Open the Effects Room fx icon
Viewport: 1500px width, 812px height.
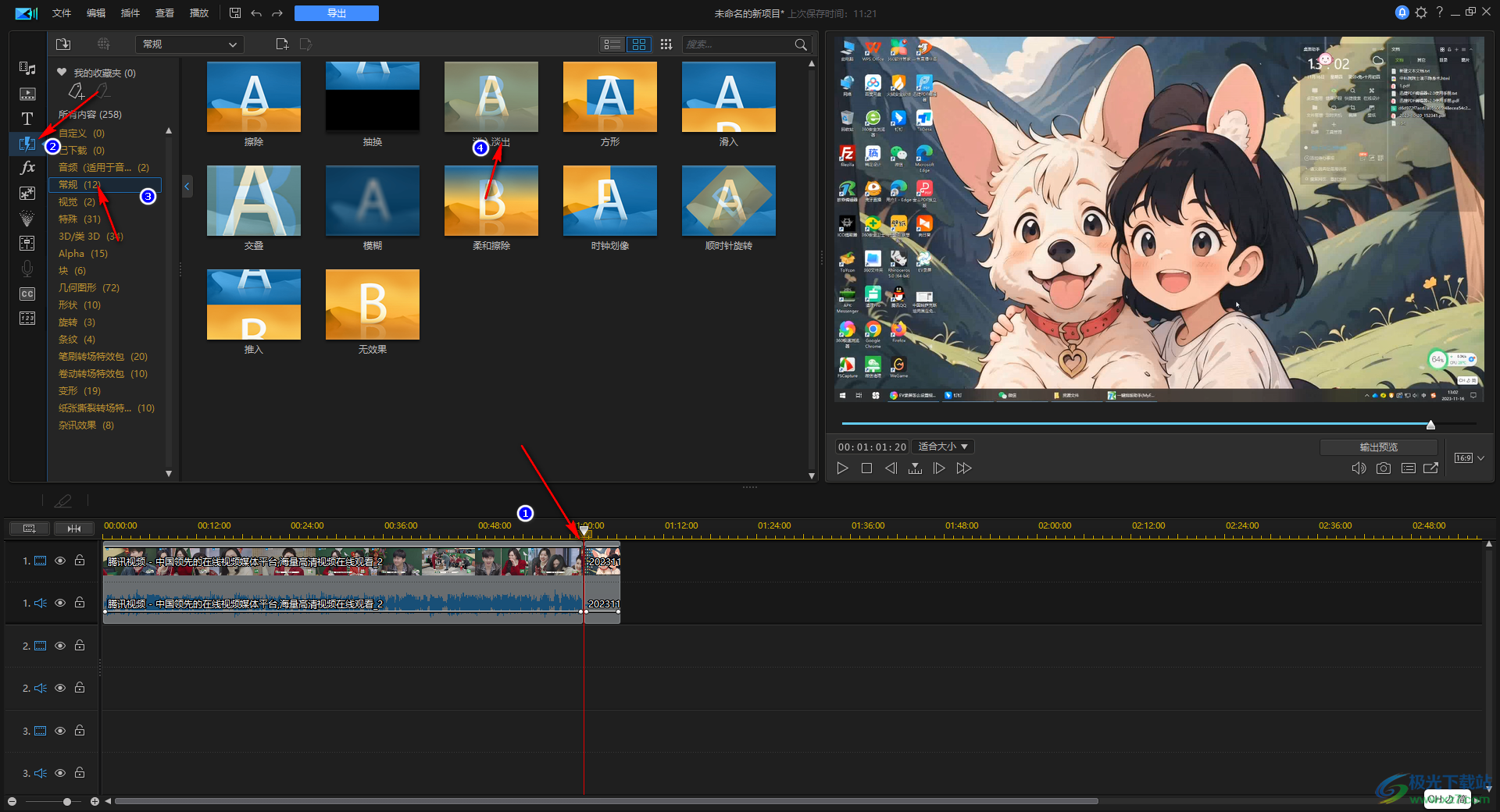pos(27,168)
